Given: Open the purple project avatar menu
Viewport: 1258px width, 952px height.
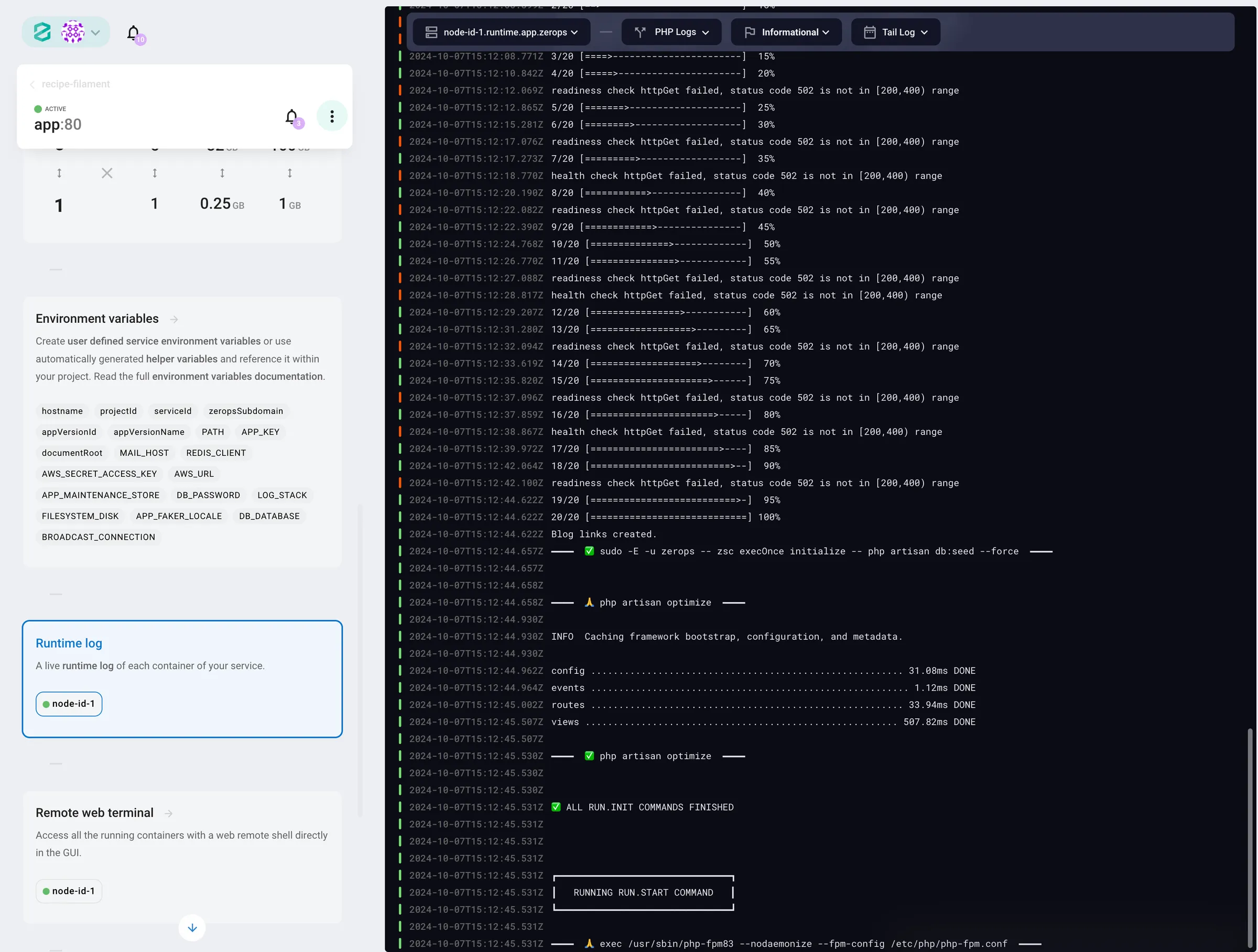Looking at the screenshot, I should tap(73, 32).
